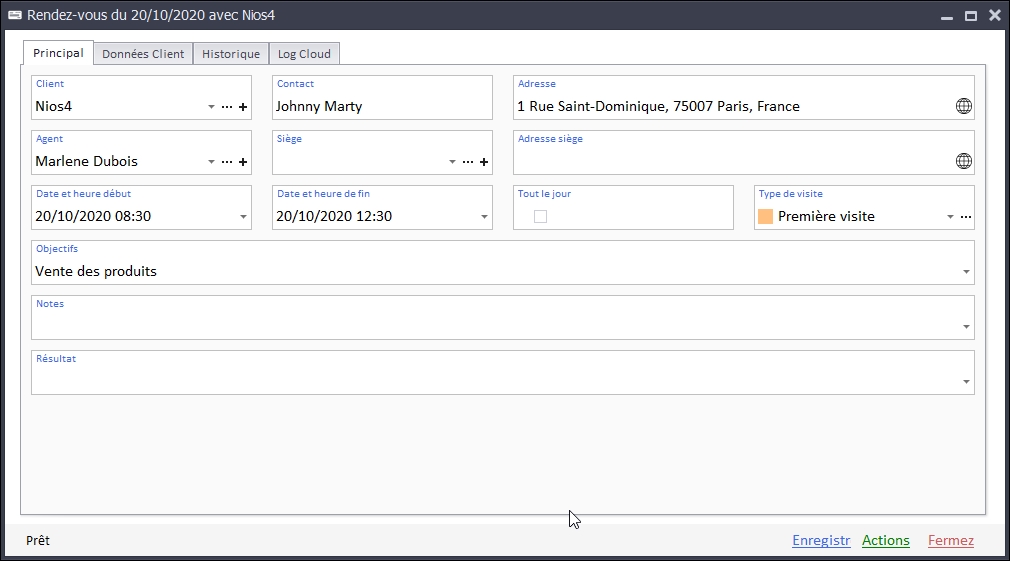
Task: Click the ellipsis icon in Agent field
Action: point(227,162)
